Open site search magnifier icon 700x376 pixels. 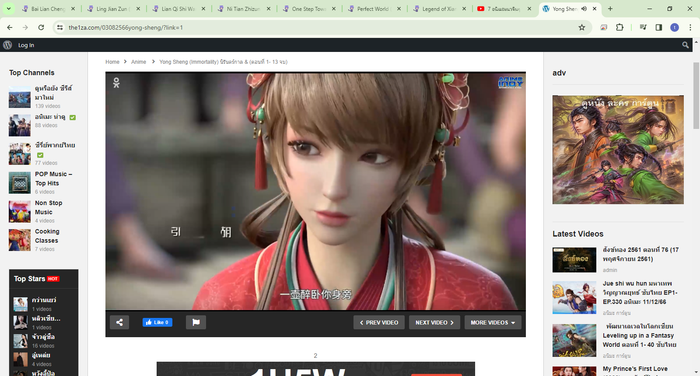[x=685, y=45]
